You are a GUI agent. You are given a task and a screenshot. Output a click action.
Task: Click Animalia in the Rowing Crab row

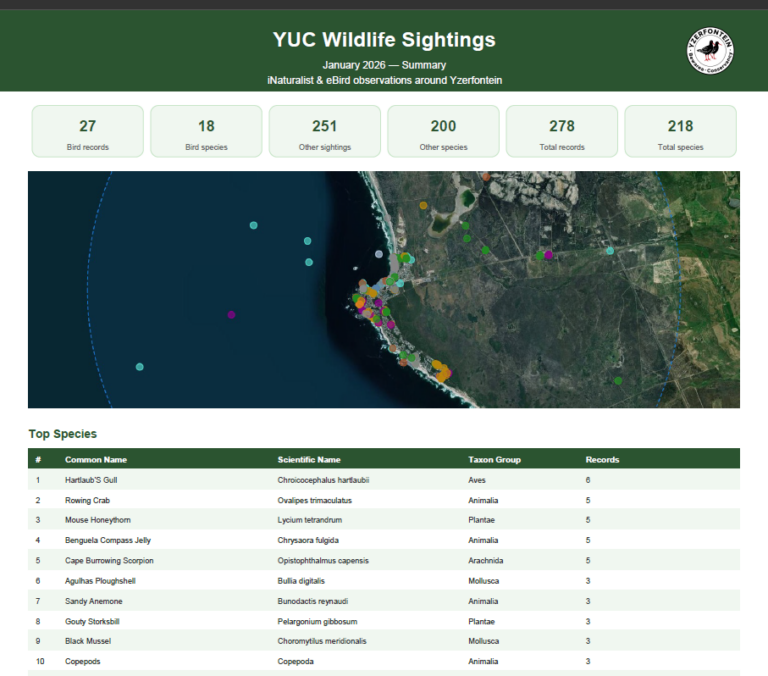click(483, 500)
